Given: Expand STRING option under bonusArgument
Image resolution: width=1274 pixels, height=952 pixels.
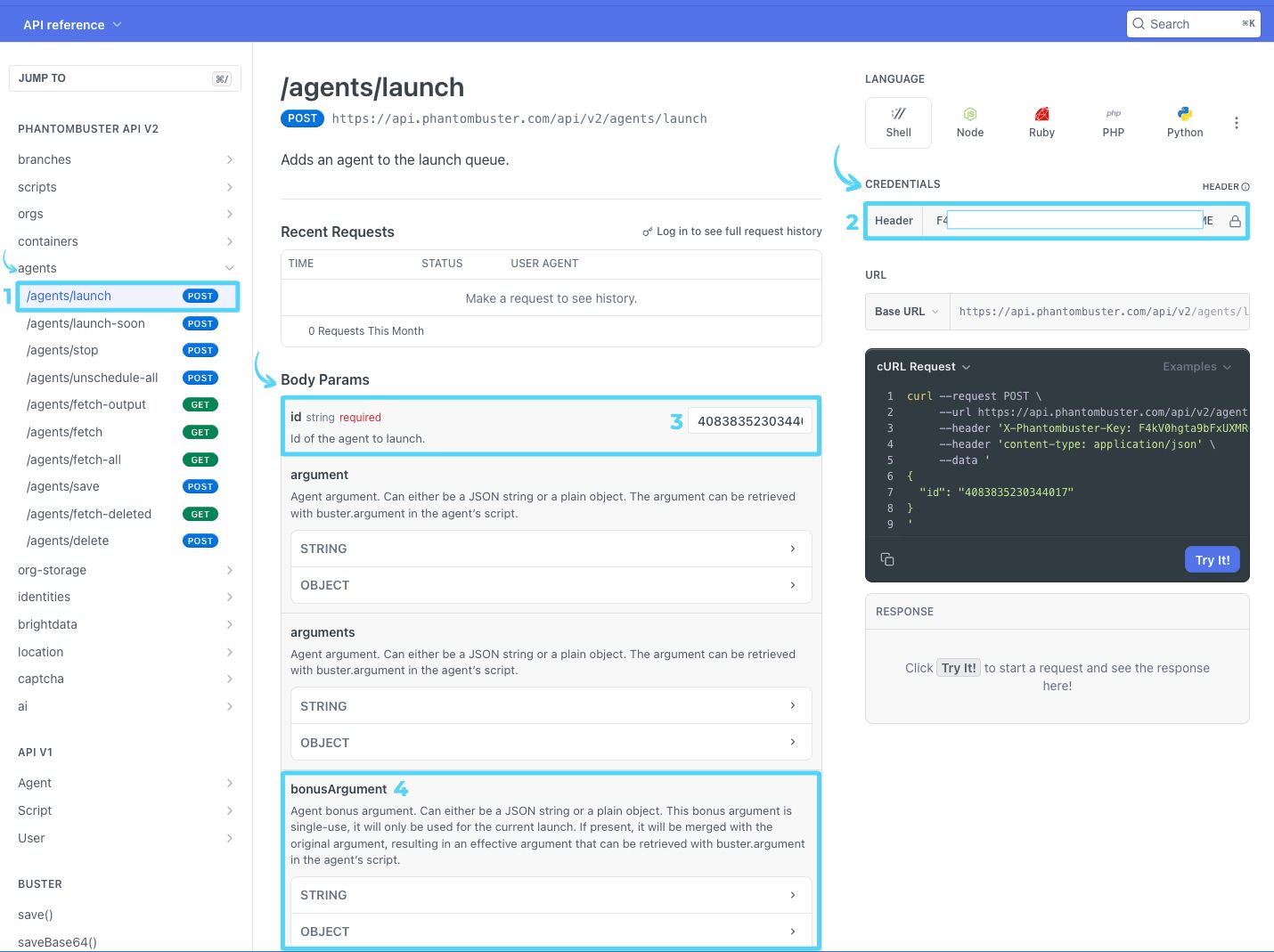Looking at the screenshot, I should click(551, 895).
